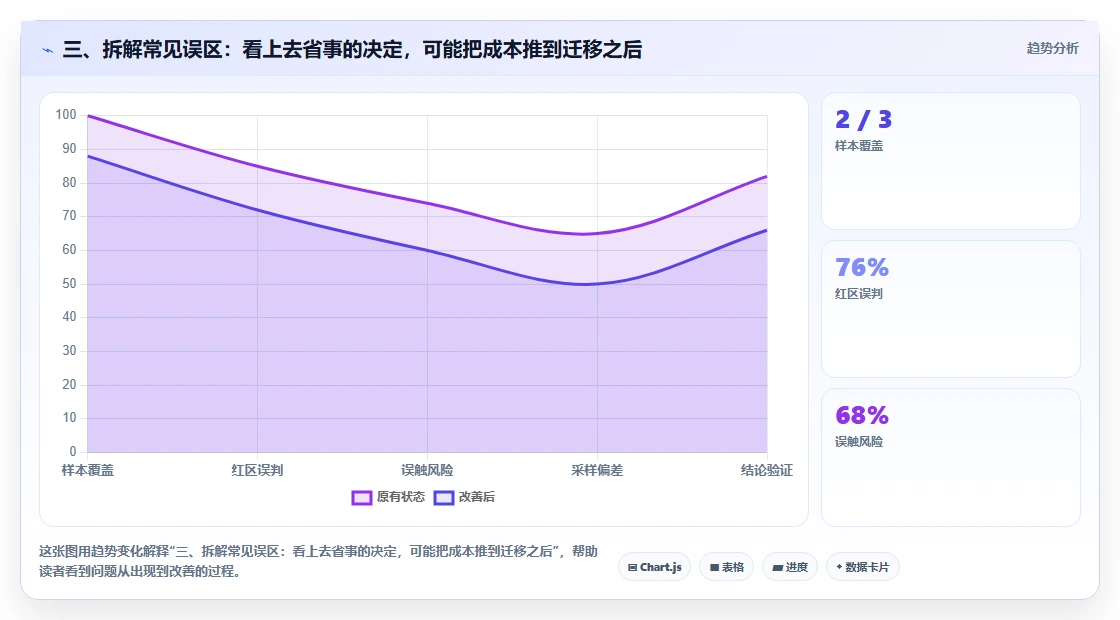Screen dimensions: 1120x620
Task: Click the 进度 tag label
Action: [796, 567]
